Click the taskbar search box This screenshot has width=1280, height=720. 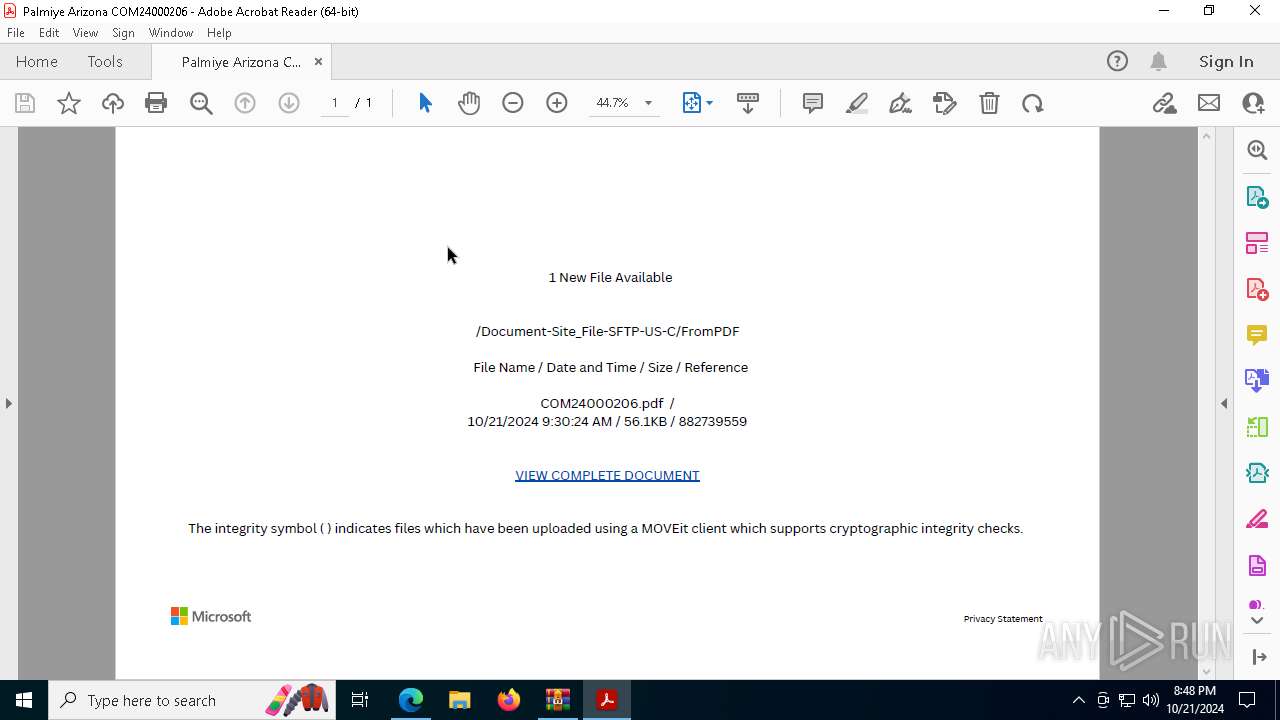coord(192,700)
